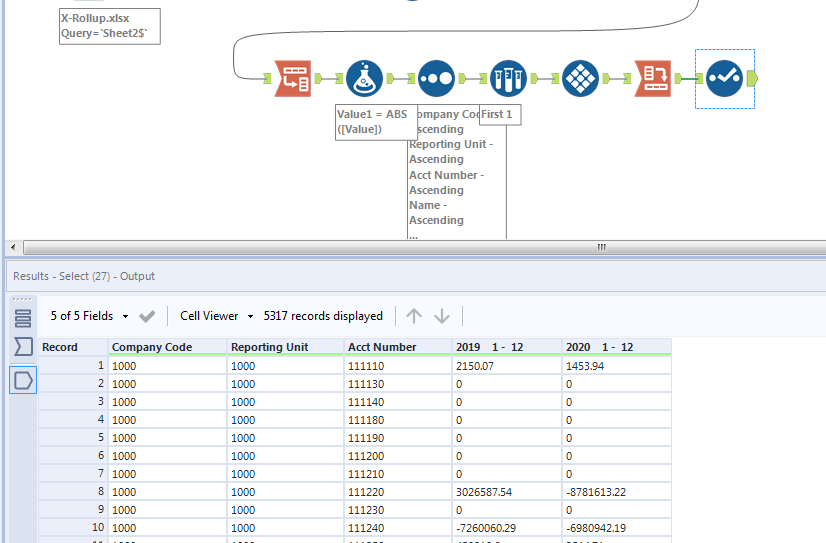Select cell with value 1453.94
The width and height of the screenshot is (826, 543).
click(x=617, y=366)
